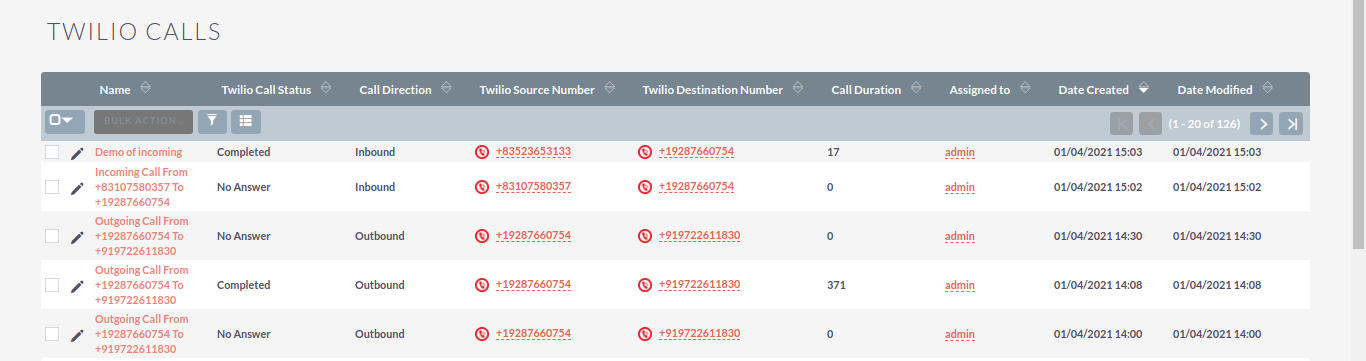The height and width of the screenshot is (361, 1366).
Task: Click source phone icon in 14:30 outgoing row
Action: pyautogui.click(x=482, y=236)
